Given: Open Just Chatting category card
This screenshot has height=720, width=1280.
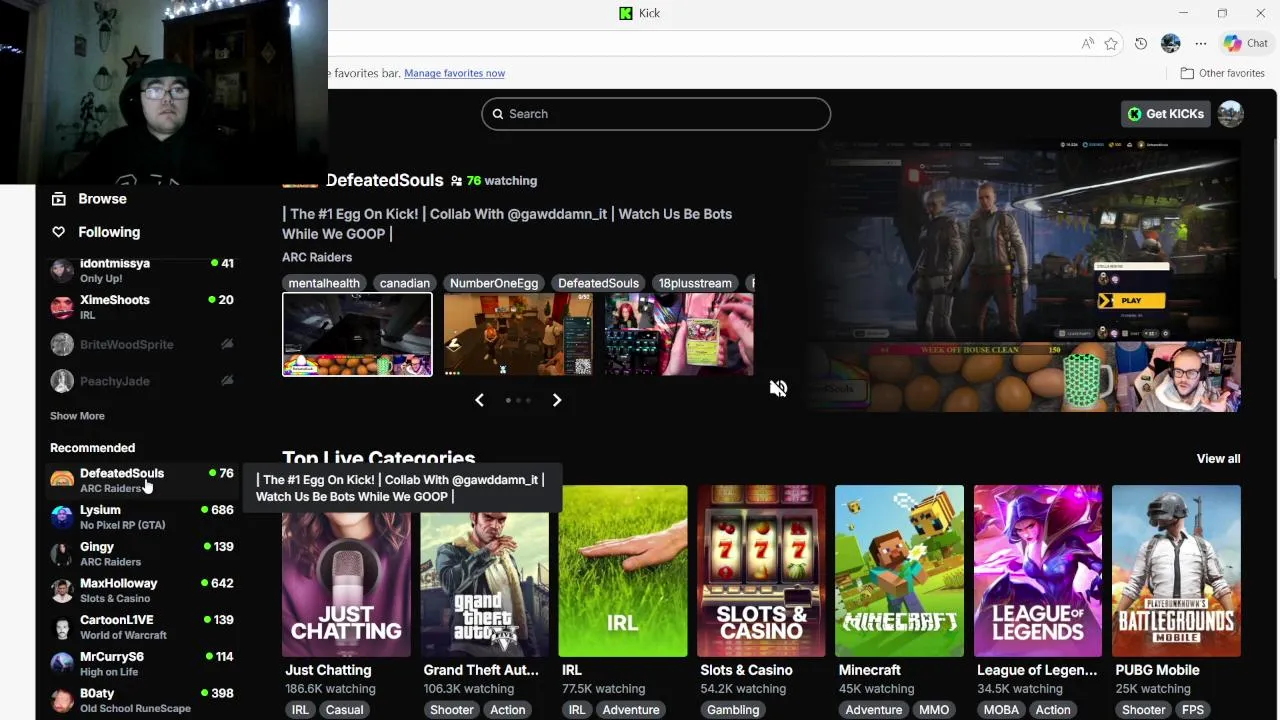Looking at the screenshot, I should pos(346,571).
